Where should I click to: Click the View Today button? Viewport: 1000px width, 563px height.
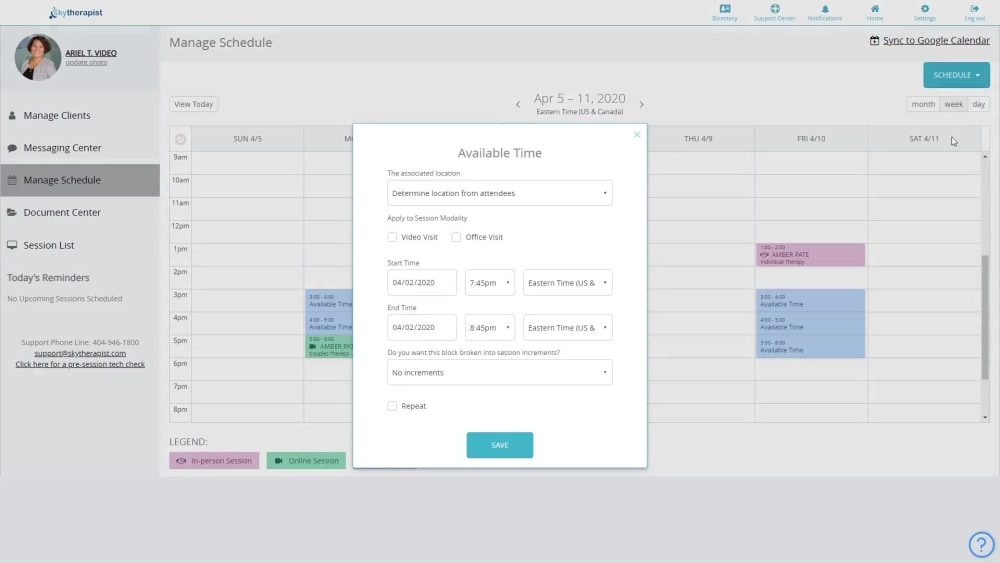click(193, 104)
